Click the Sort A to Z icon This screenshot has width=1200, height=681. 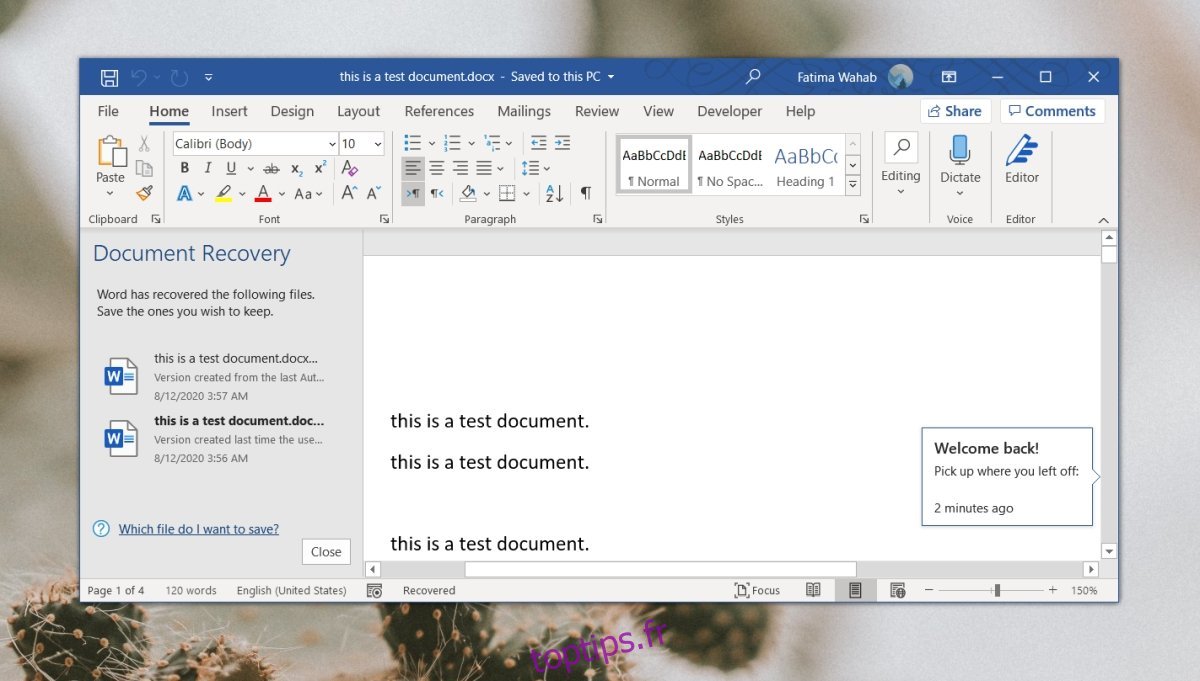click(x=554, y=193)
